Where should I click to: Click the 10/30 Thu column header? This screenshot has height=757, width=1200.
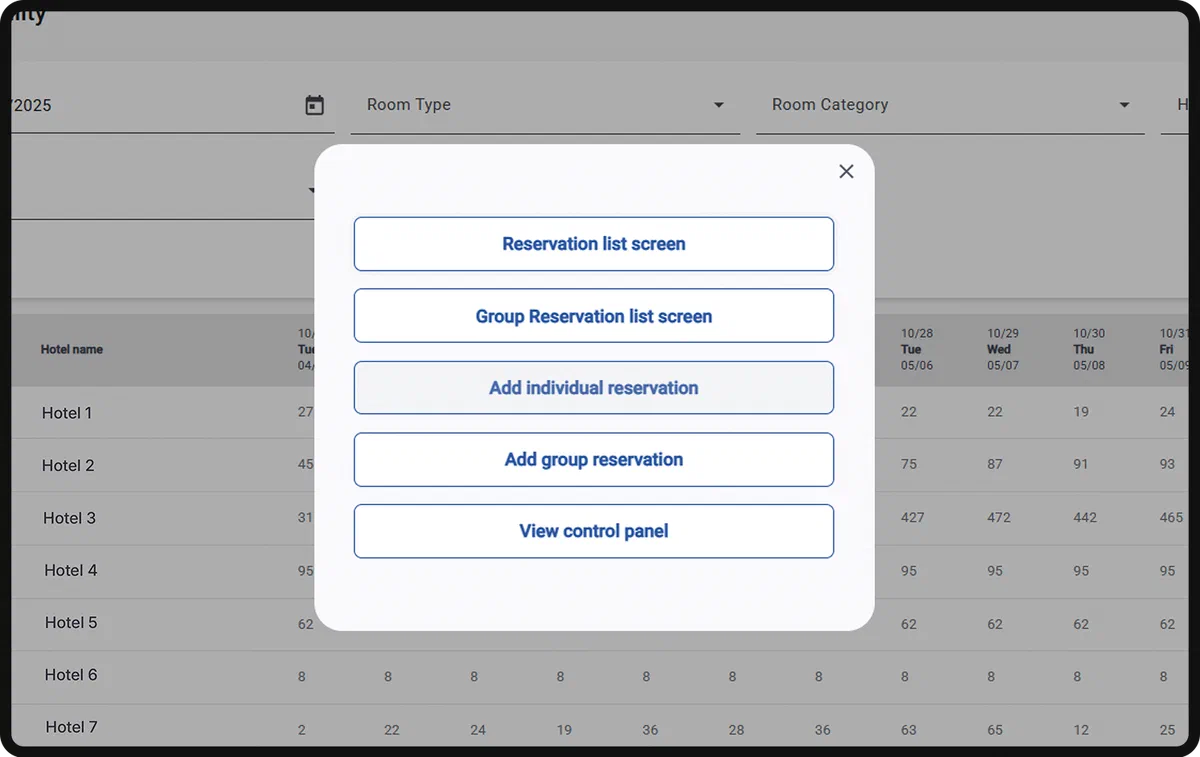tap(1089, 350)
